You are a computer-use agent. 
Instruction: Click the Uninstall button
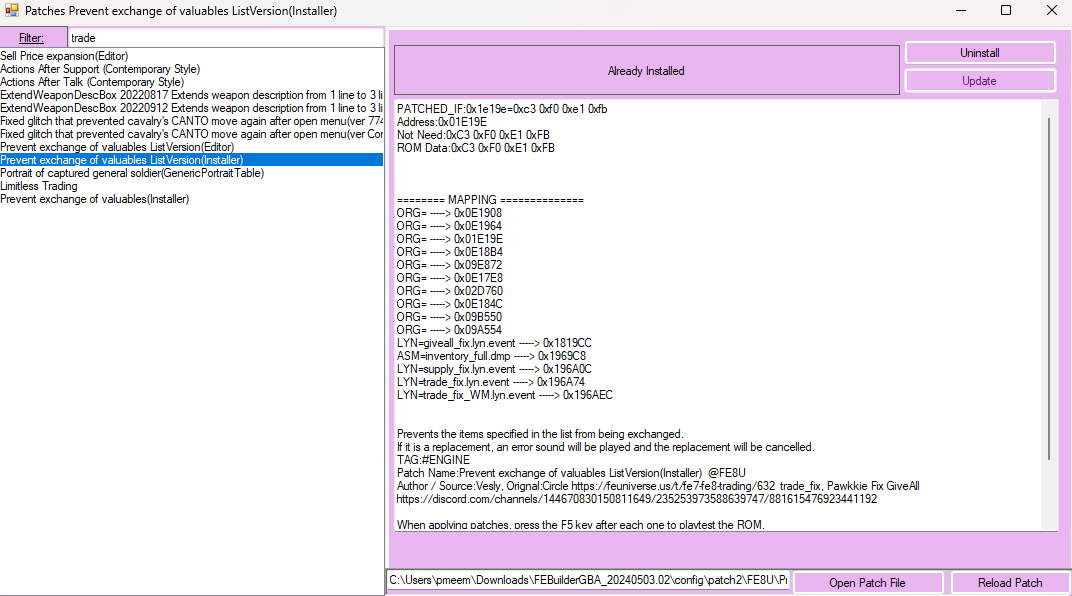click(x=980, y=53)
